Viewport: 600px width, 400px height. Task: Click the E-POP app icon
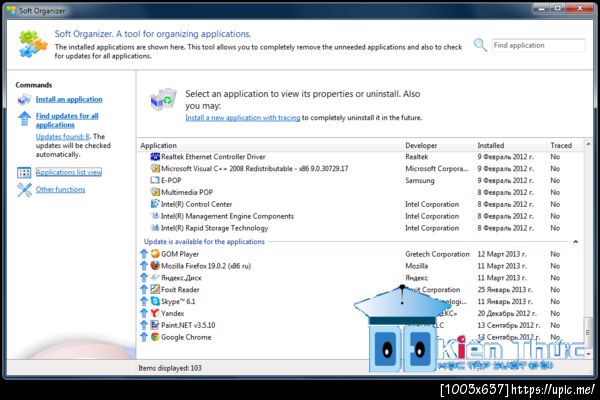coord(155,180)
